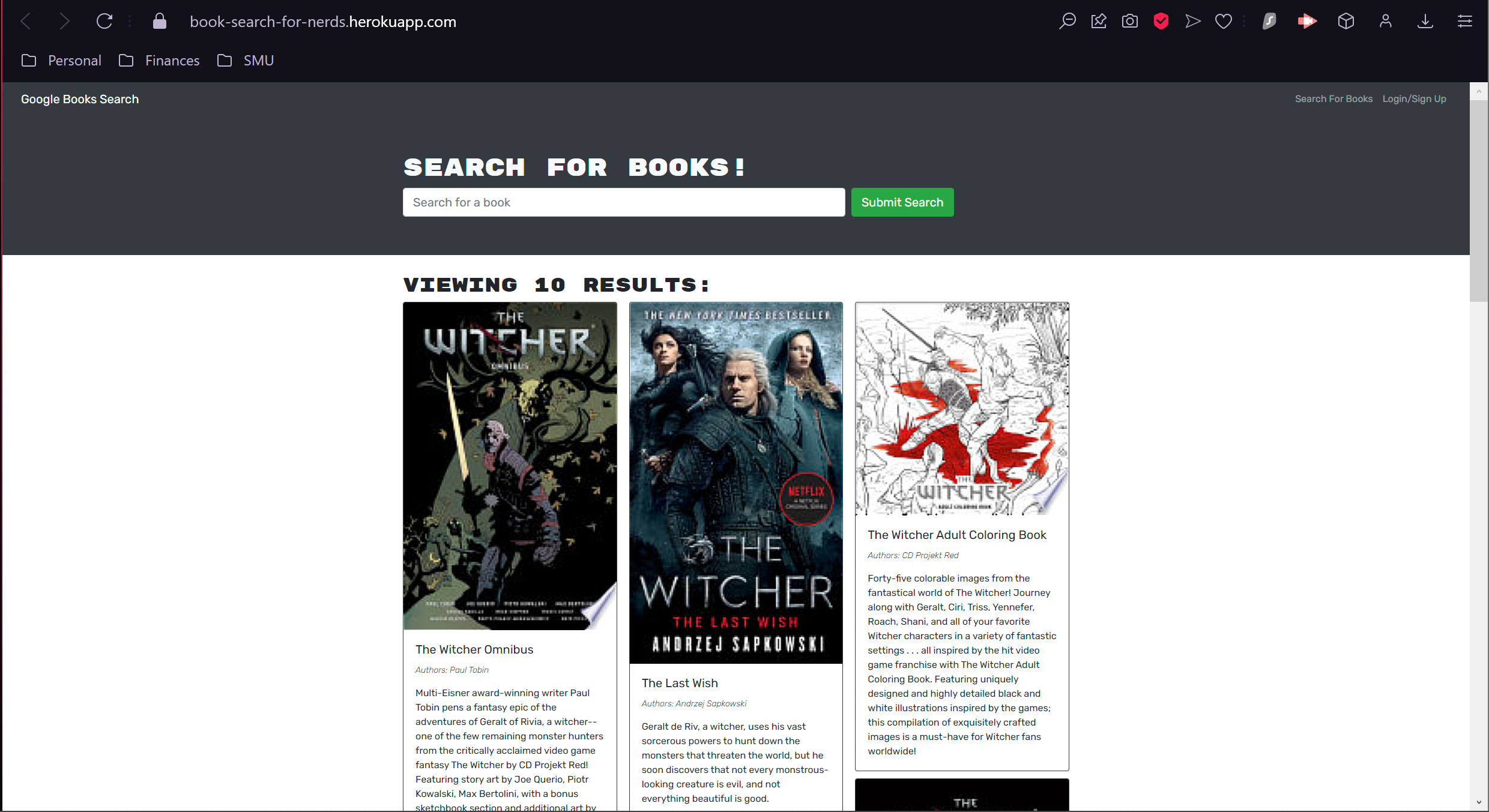This screenshot has width=1489, height=812.
Task: Open the browser easy setup menu icon
Action: pos(1465,22)
